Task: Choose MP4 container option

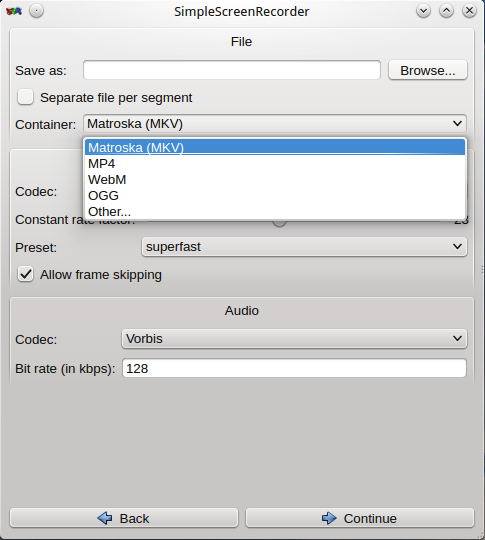Action: pyautogui.click(x=275, y=164)
